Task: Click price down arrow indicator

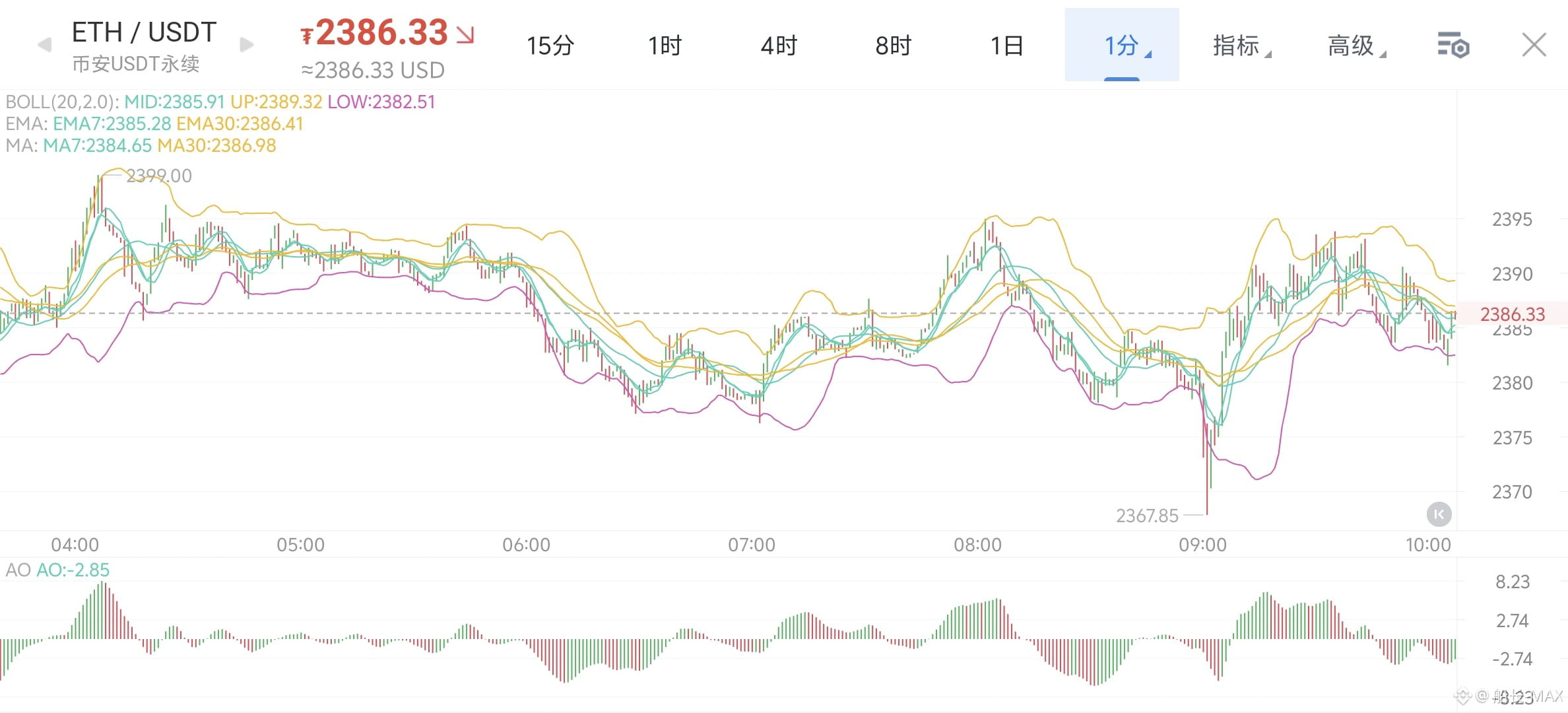Action: 466,34
